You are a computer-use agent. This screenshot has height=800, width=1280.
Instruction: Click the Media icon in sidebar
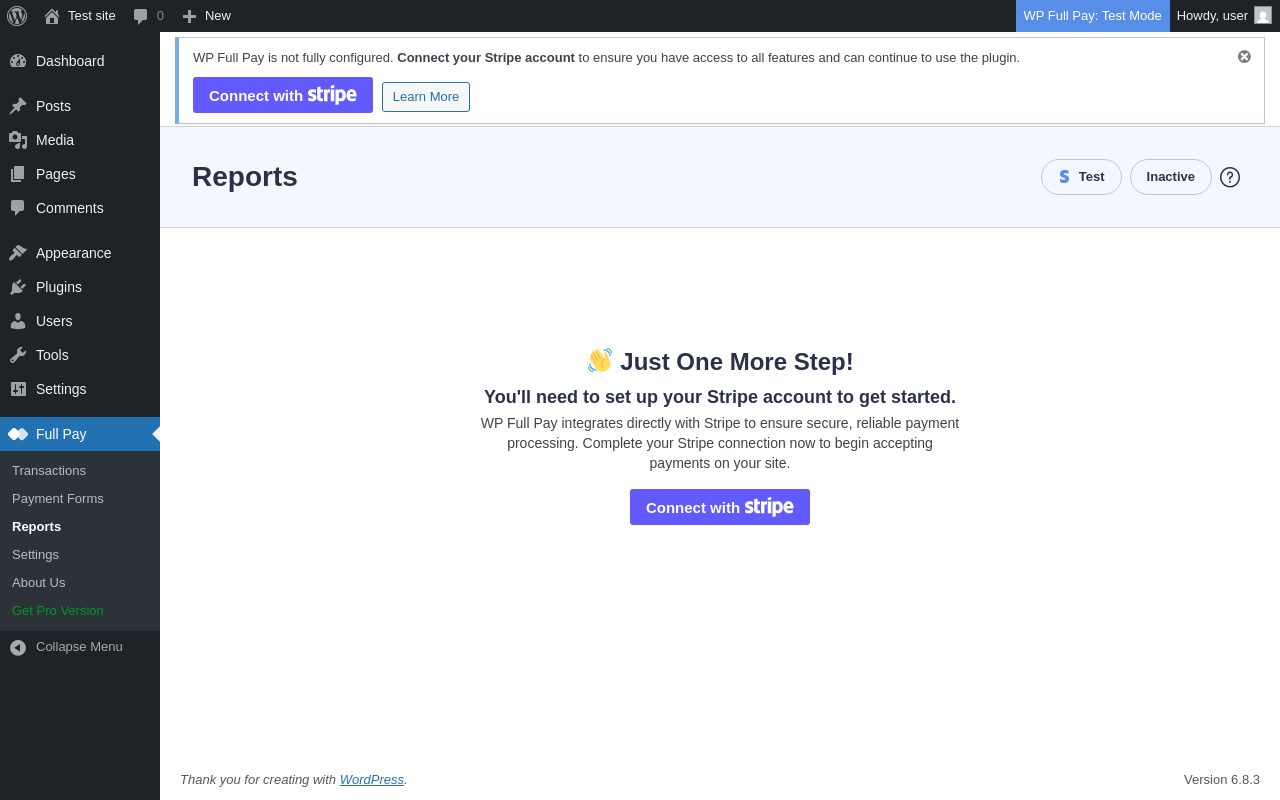(x=18, y=140)
